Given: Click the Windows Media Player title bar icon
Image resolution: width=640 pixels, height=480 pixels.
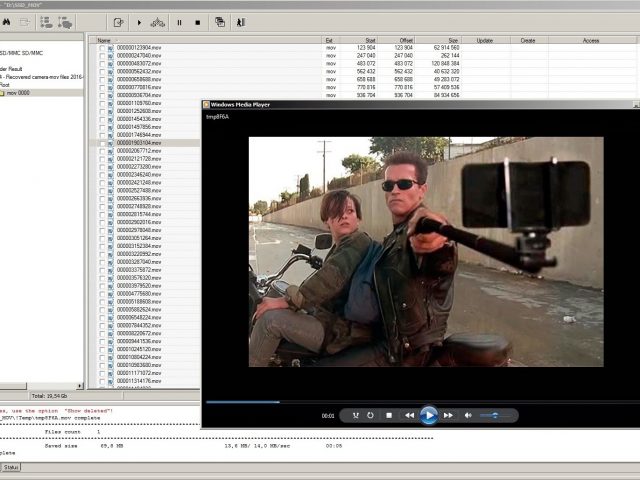Looking at the screenshot, I should pyautogui.click(x=207, y=104).
